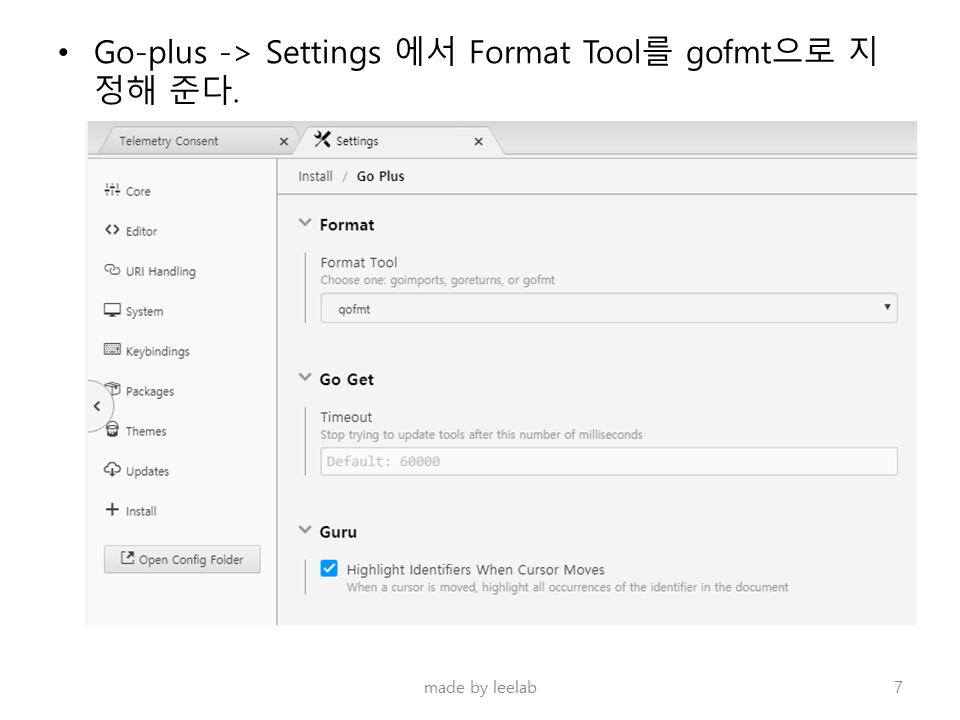The image size is (960, 720).
Task: Click the Go Plus breadcrumb
Action: click(x=381, y=176)
